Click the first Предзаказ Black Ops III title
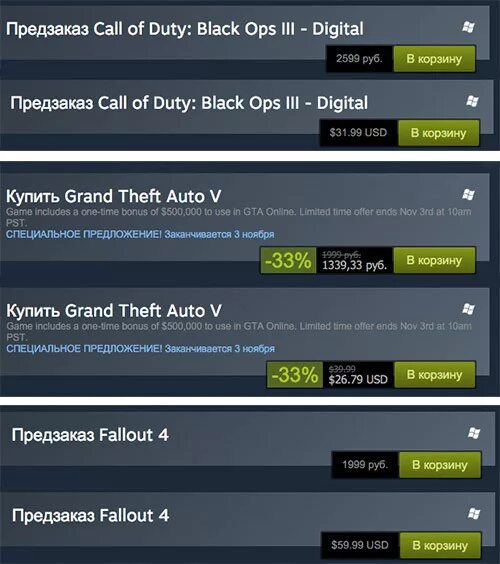500x564 pixels. click(x=185, y=29)
